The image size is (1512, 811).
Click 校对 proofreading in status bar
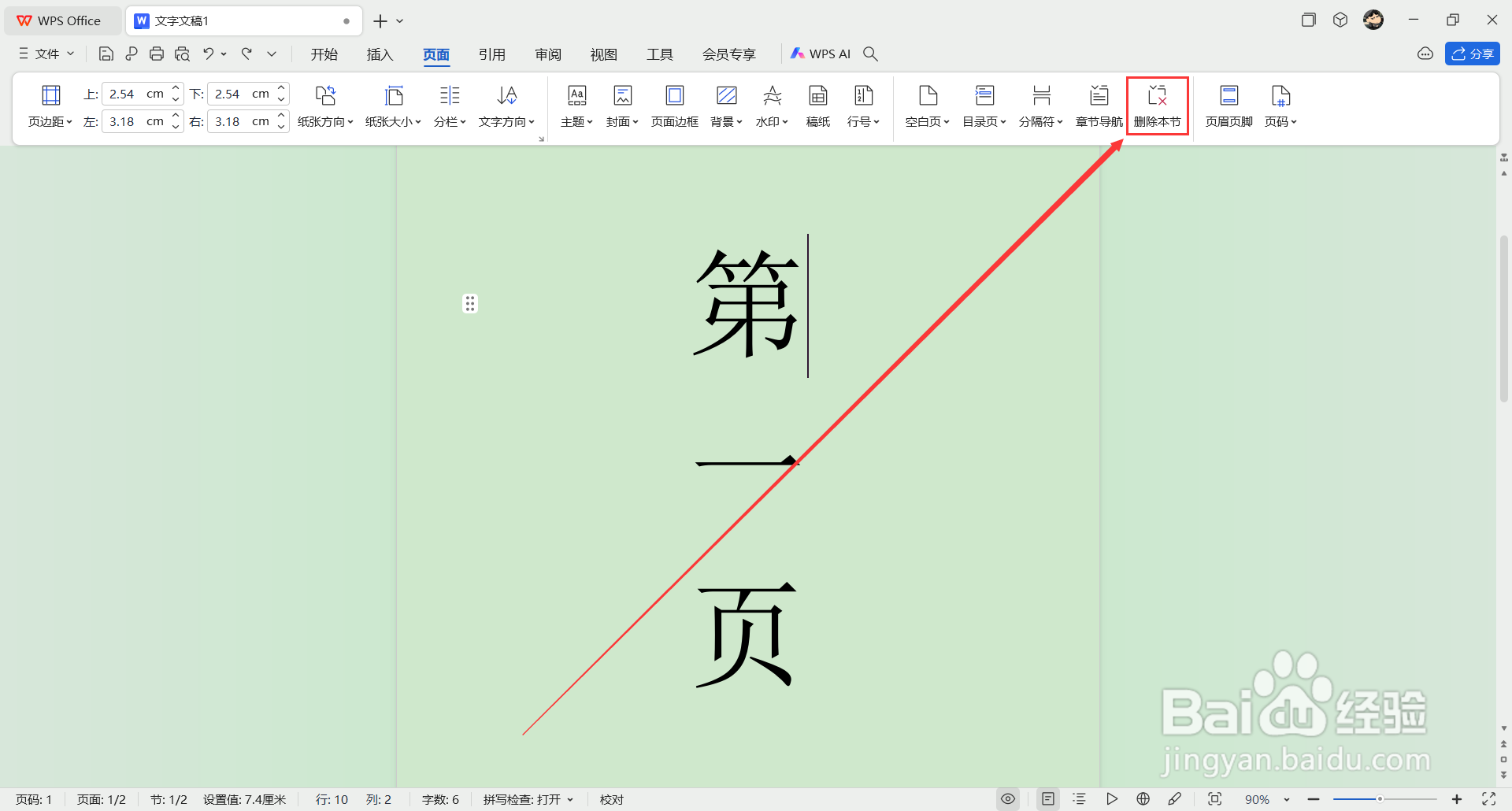[612, 799]
